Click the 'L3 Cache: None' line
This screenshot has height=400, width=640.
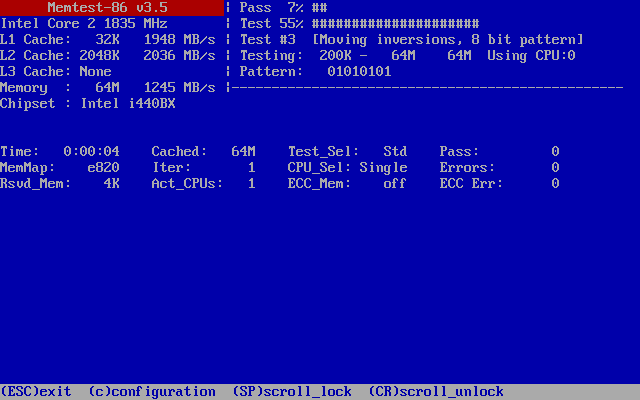tap(56, 72)
